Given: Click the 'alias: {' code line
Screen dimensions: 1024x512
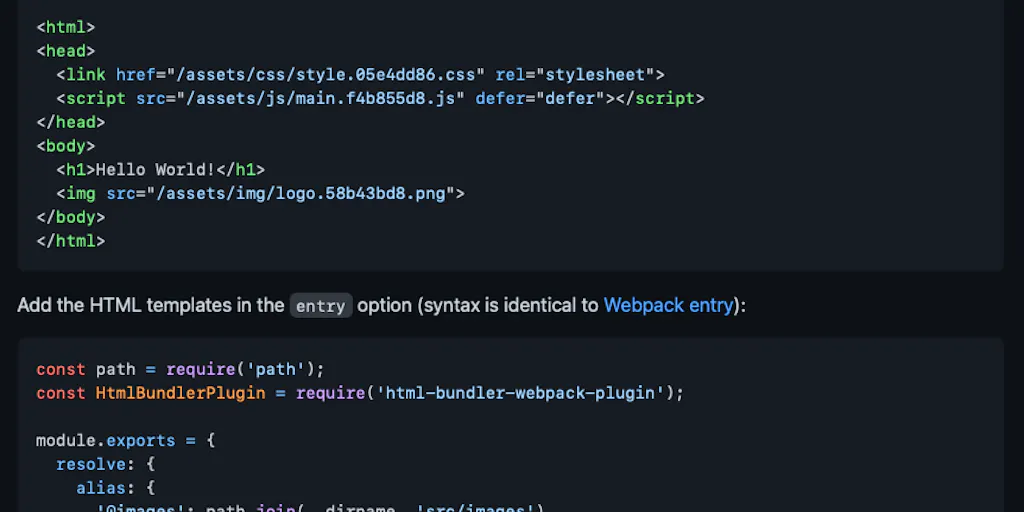Looking at the screenshot, I should pyautogui.click(x=116, y=488).
